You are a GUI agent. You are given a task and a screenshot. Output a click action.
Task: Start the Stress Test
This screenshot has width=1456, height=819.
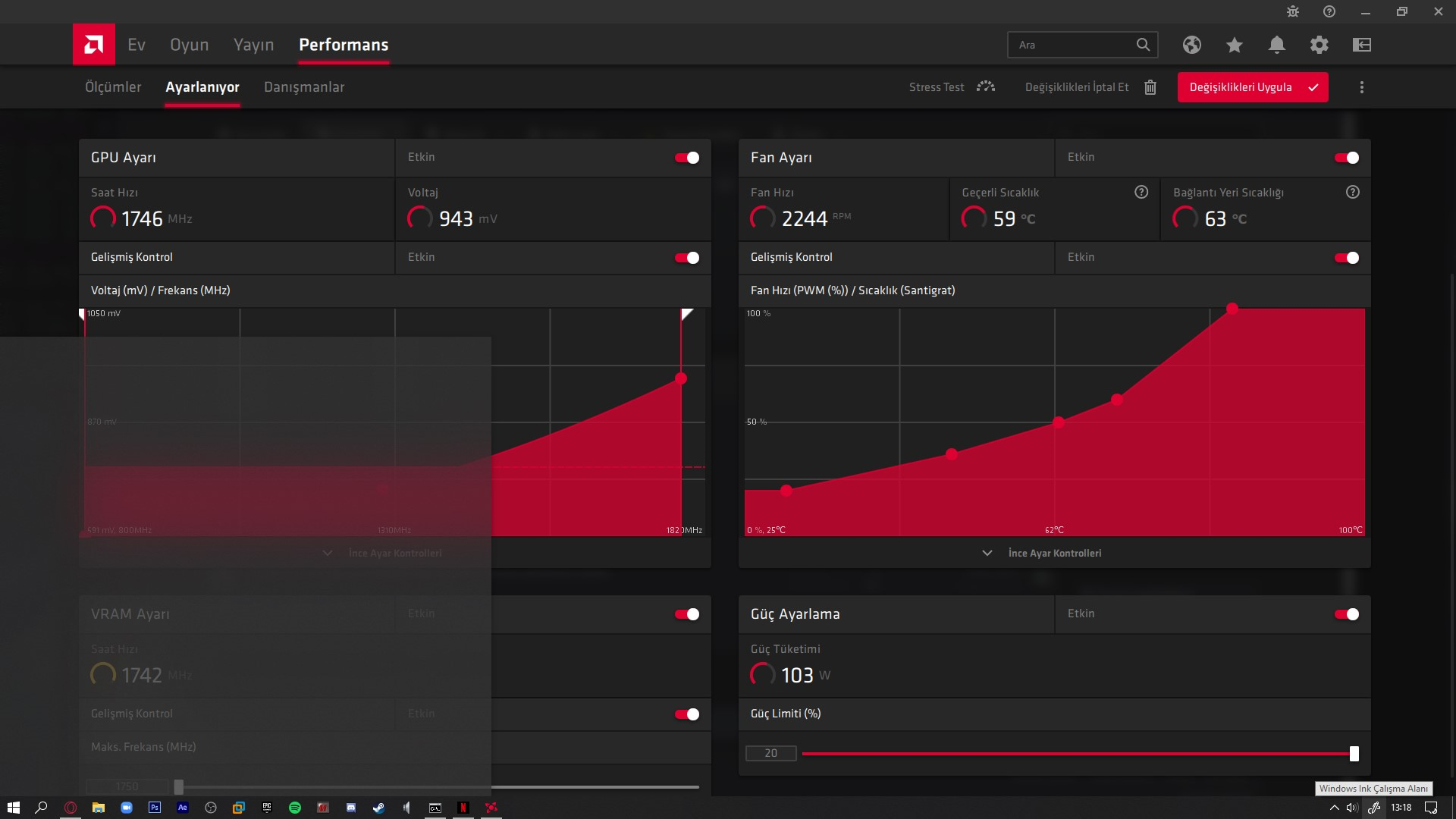(952, 87)
